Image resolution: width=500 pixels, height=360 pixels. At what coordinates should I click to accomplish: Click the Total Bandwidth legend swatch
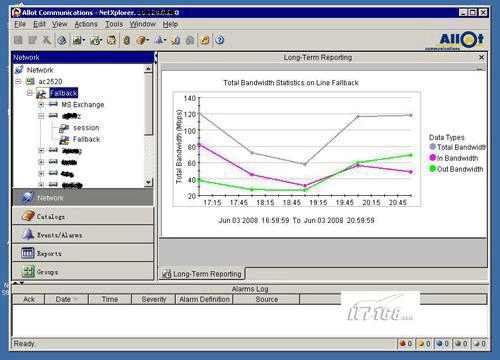[433, 147]
